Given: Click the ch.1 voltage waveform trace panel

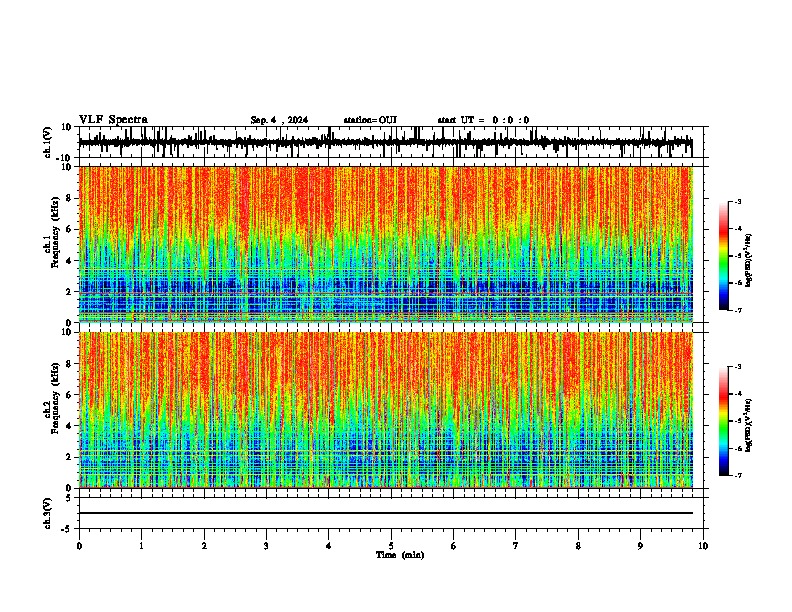Looking at the screenshot, I should pyautogui.click(x=391, y=142).
